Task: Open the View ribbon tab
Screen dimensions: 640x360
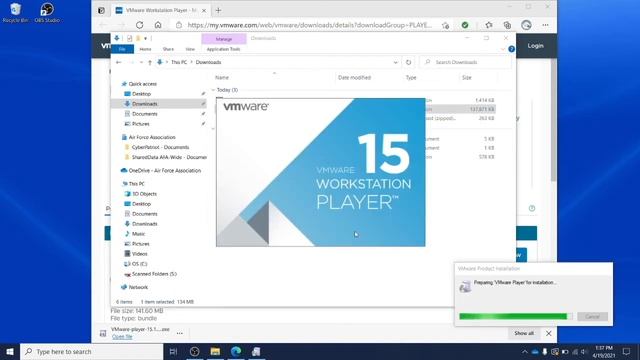Action: pyautogui.click(x=190, y=49)
